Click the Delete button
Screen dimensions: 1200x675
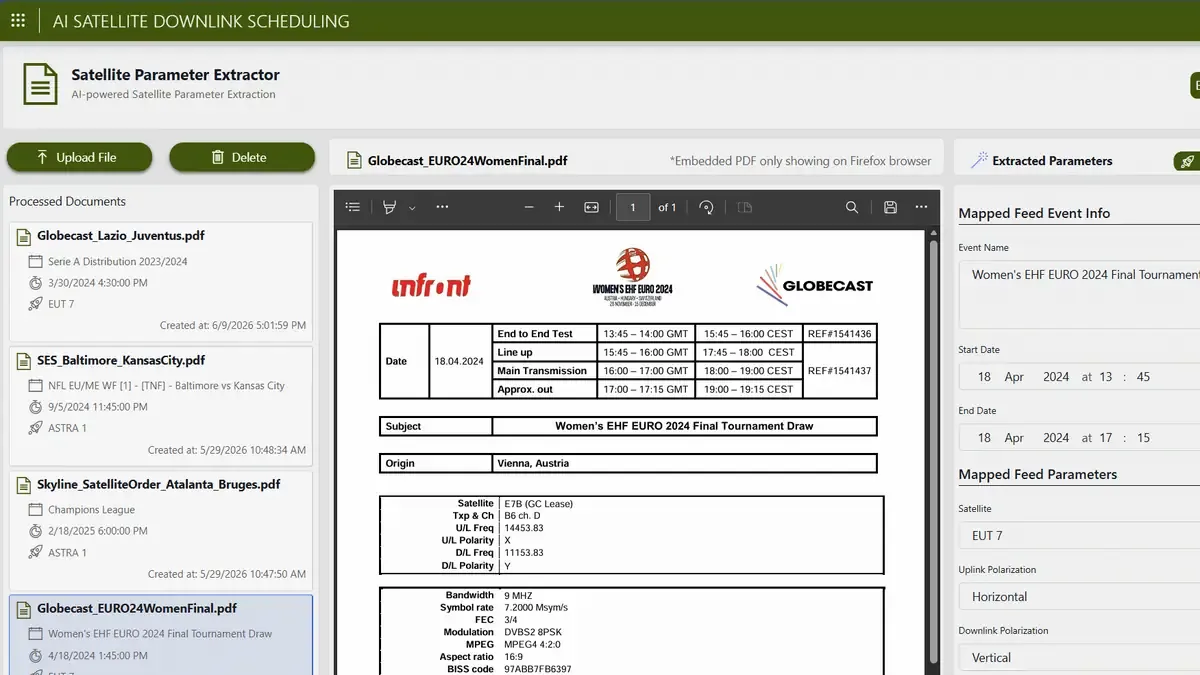pyautogui.click(x=242, y=157)
